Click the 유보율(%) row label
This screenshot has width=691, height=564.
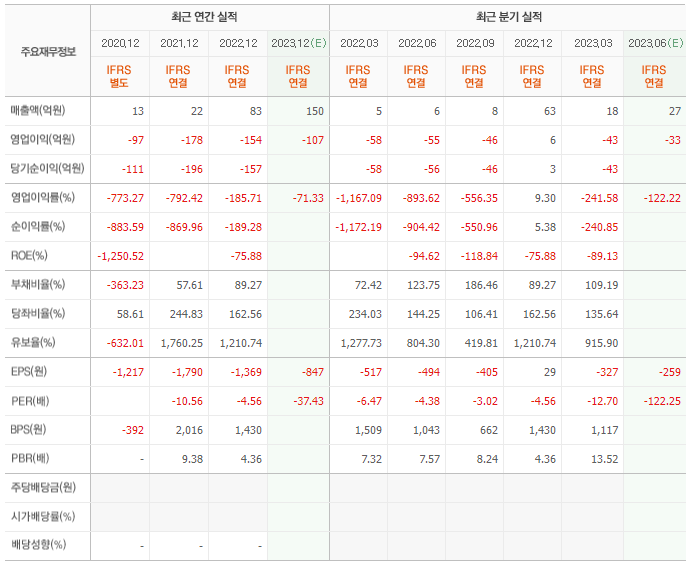coord(33,342)
